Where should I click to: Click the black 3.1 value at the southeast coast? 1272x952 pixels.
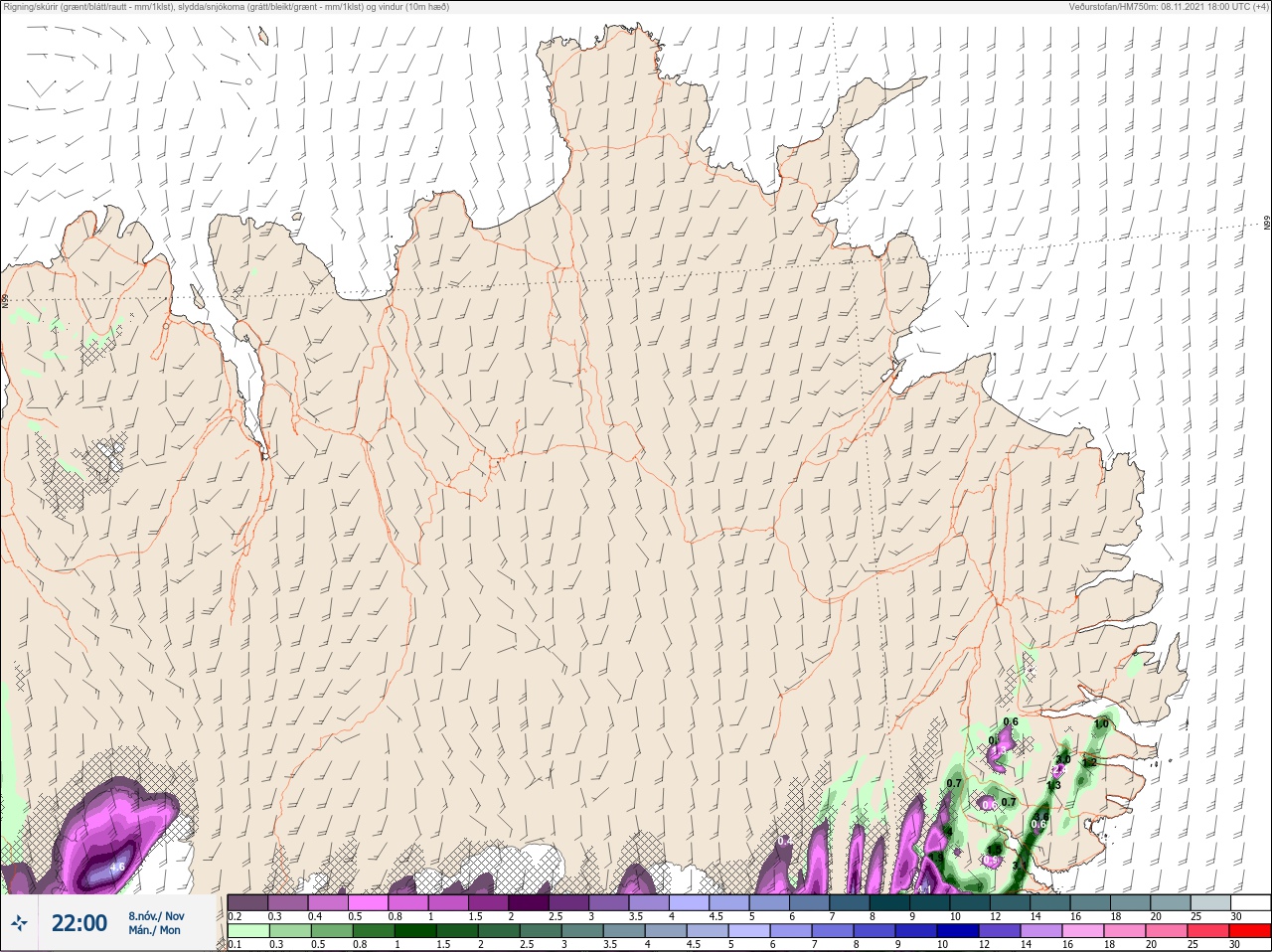pyautogui.click(x=1019, y=866)
